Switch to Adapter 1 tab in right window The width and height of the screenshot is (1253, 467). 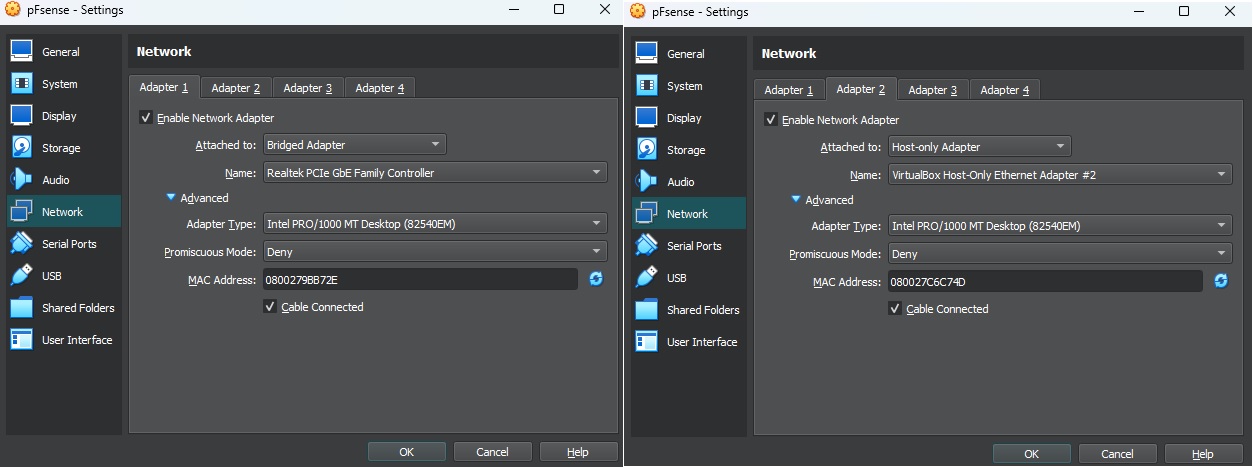click(x=789, y=90)
